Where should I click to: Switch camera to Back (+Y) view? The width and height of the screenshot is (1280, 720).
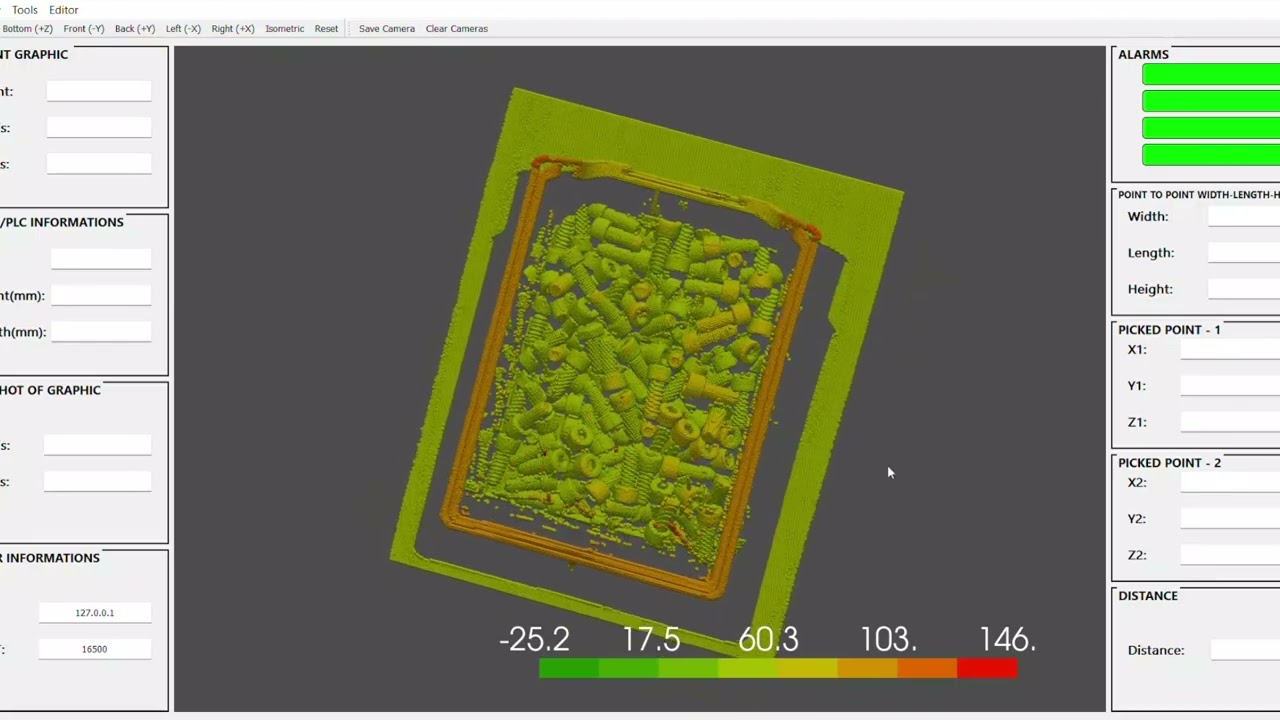click(x=135, y=29)
